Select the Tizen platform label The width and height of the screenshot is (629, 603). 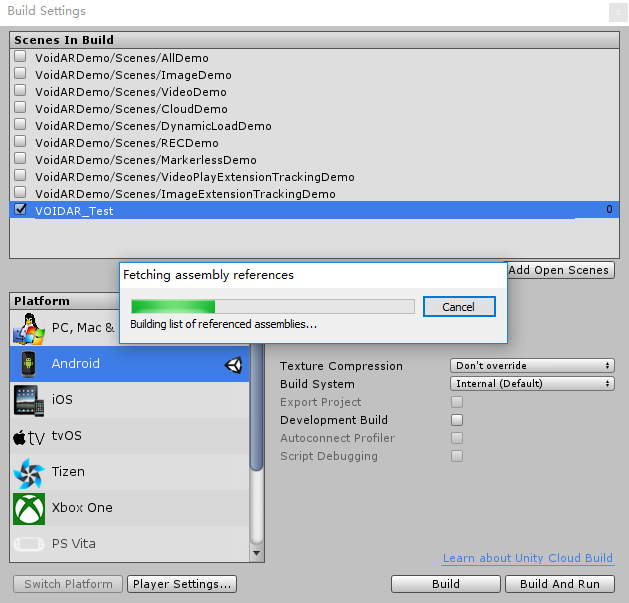68,472
